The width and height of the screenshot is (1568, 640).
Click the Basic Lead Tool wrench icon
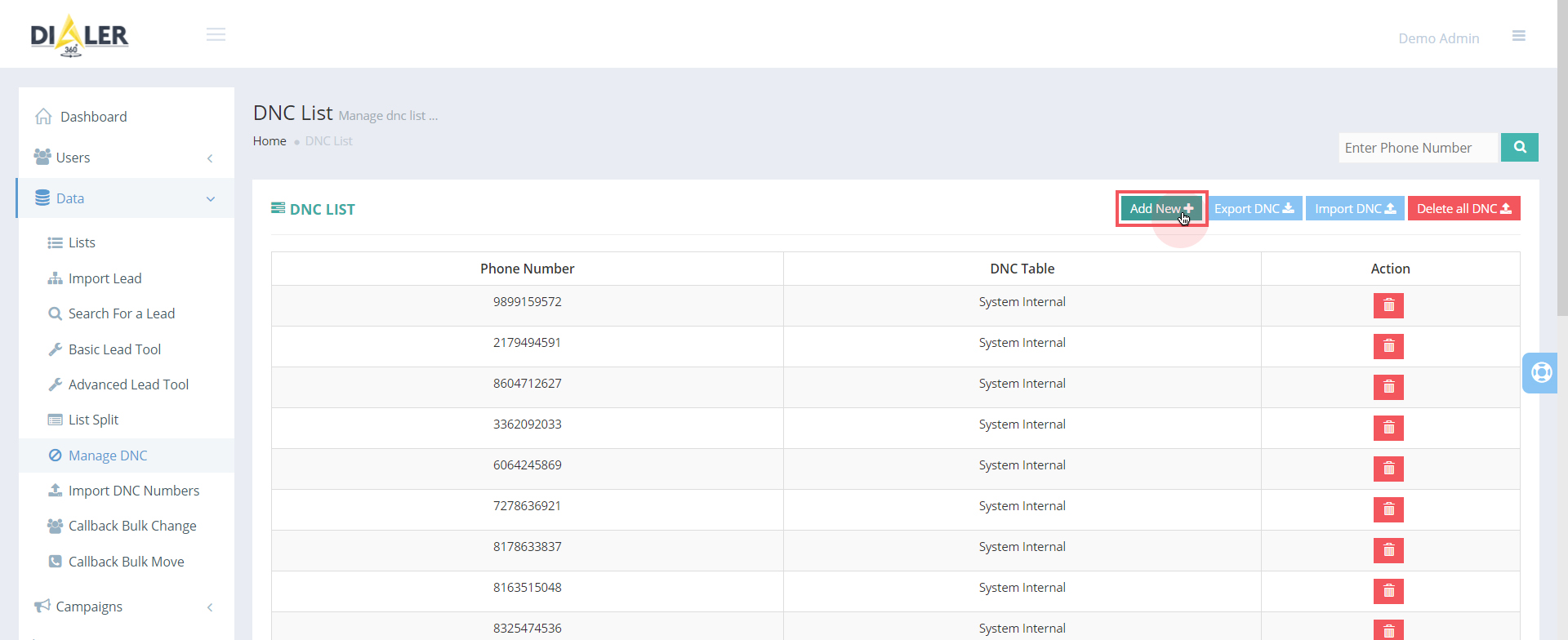coord(55,349)
